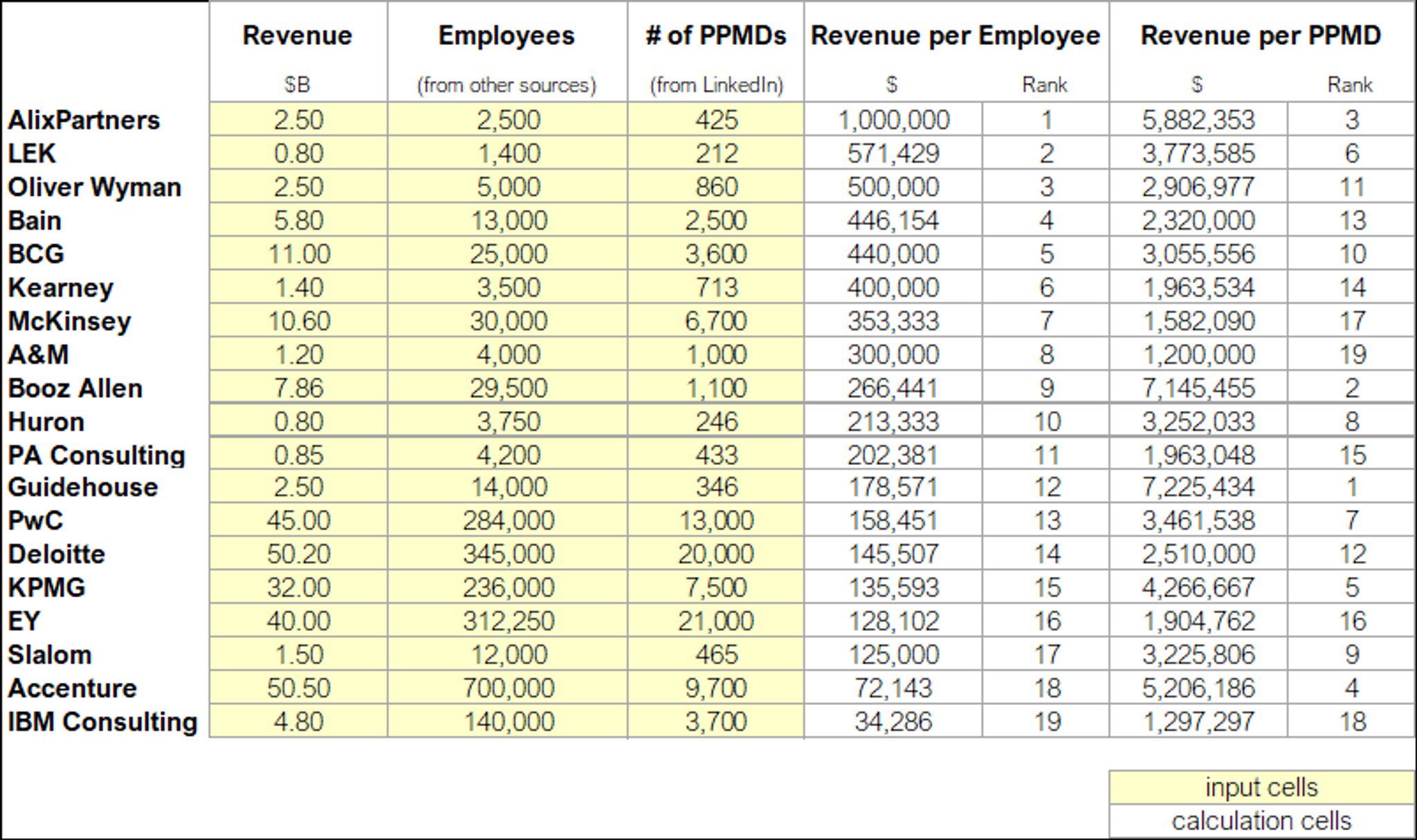
Task: Select Accenture's revenue value 50.50
Action: coord(298,688)
